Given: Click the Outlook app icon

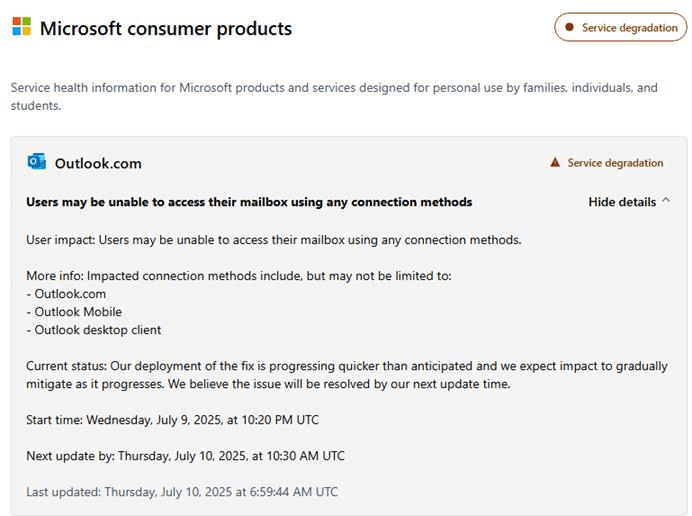Looking at the screenshot, I should click(x=37, y=162).
